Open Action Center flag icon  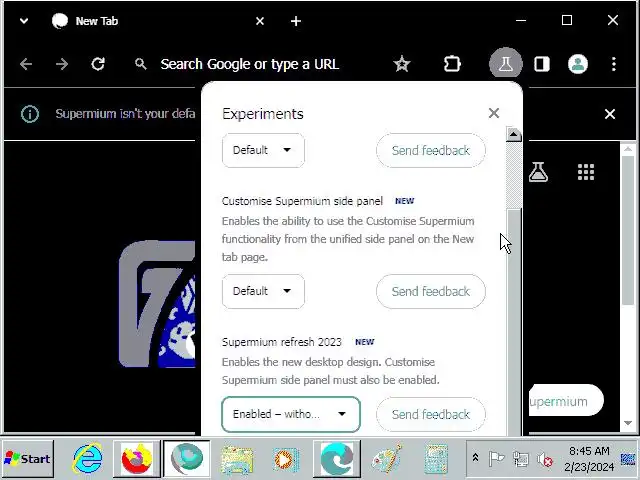point(496,459)
